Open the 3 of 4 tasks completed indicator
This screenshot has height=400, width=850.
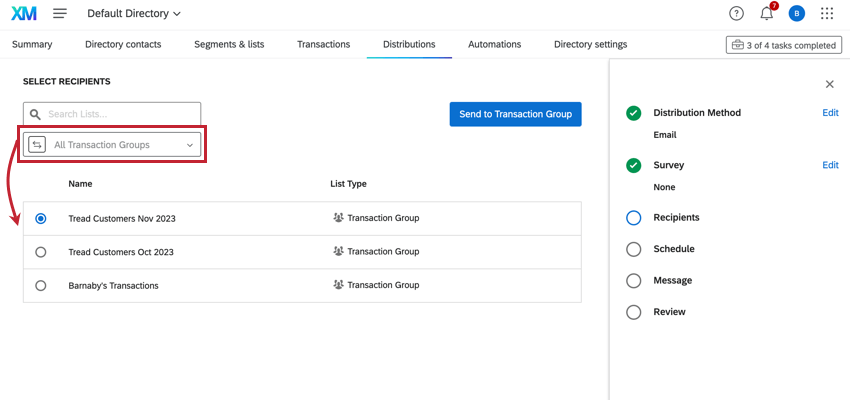click(x=783, y=45)
